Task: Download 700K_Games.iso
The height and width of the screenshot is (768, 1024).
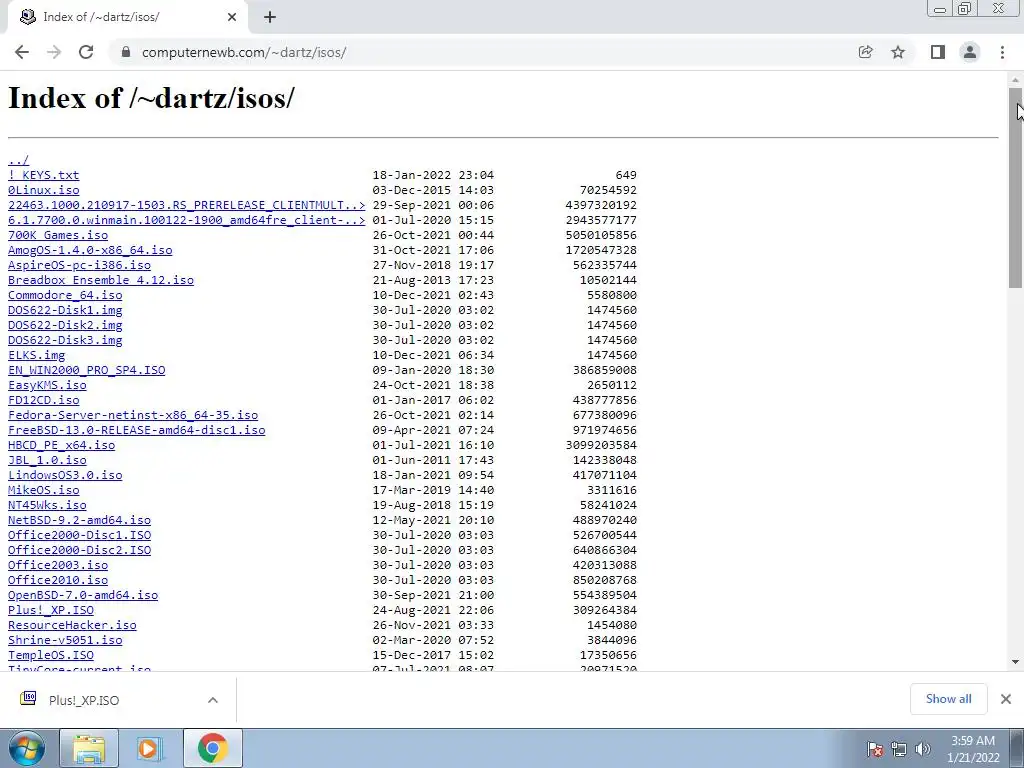Action: (58, 235)
